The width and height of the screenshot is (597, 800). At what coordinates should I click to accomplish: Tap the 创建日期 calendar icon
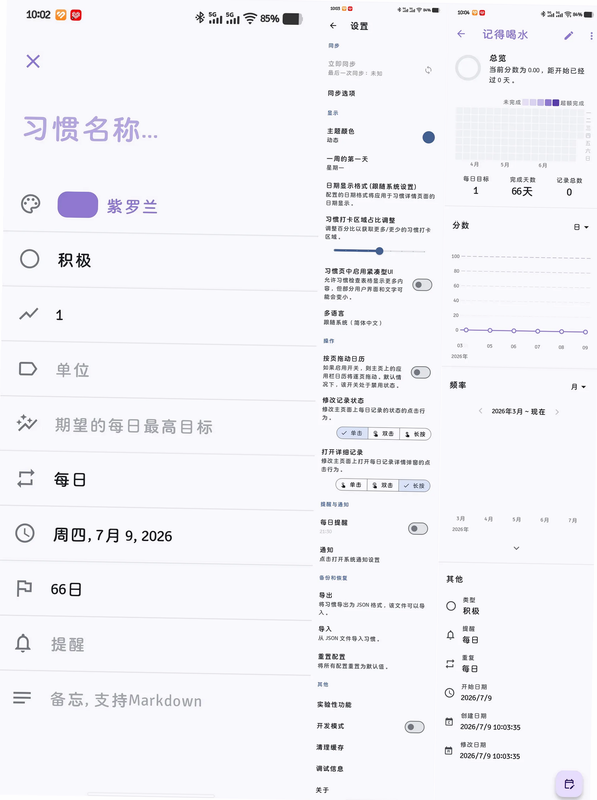point(449,721)
